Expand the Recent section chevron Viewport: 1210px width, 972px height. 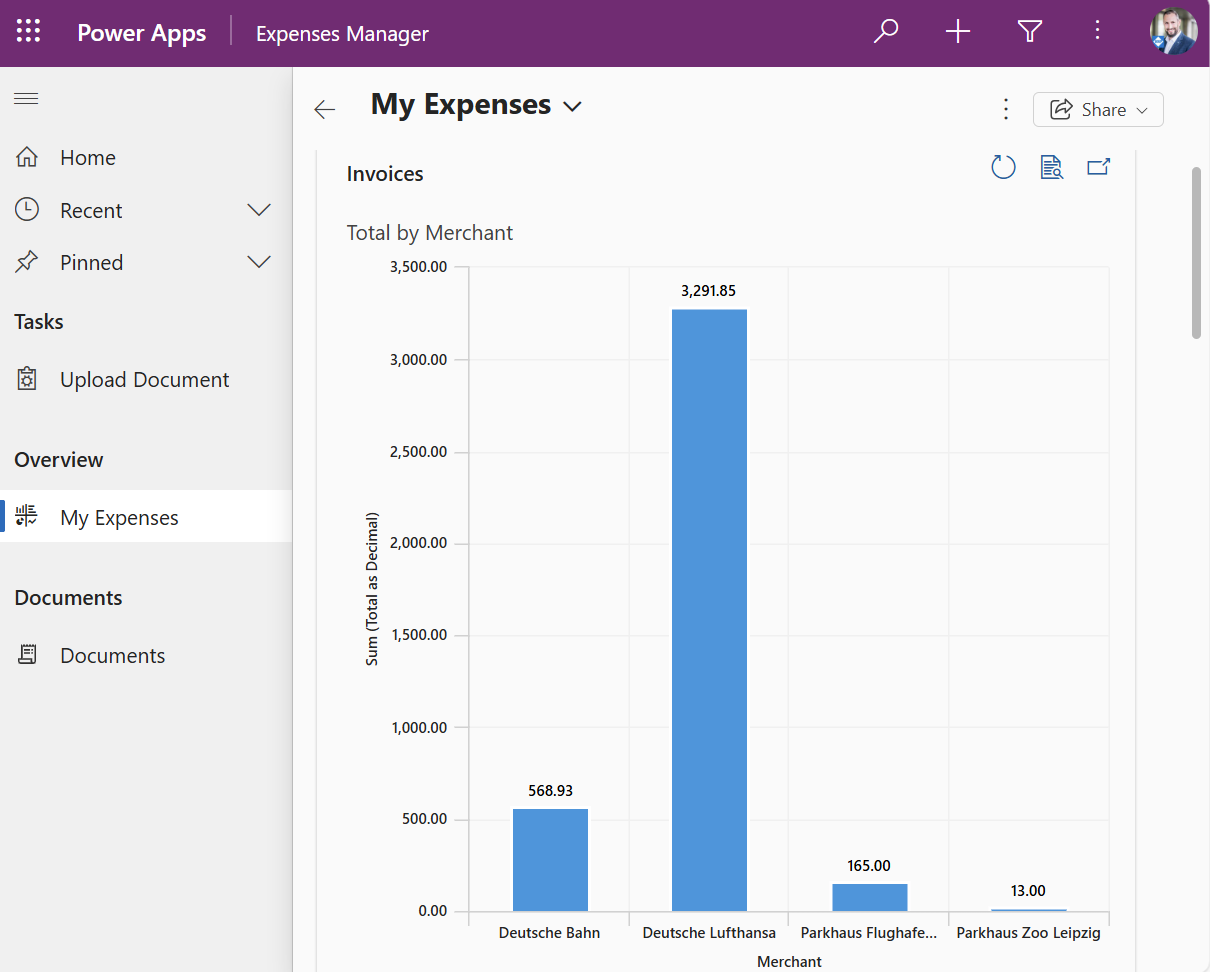(x=259, y=210)
